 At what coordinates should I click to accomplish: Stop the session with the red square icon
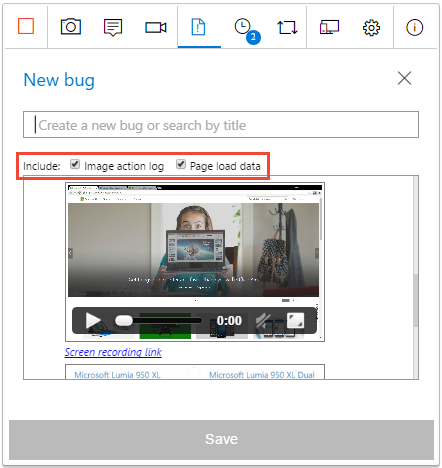pos(26,26)
